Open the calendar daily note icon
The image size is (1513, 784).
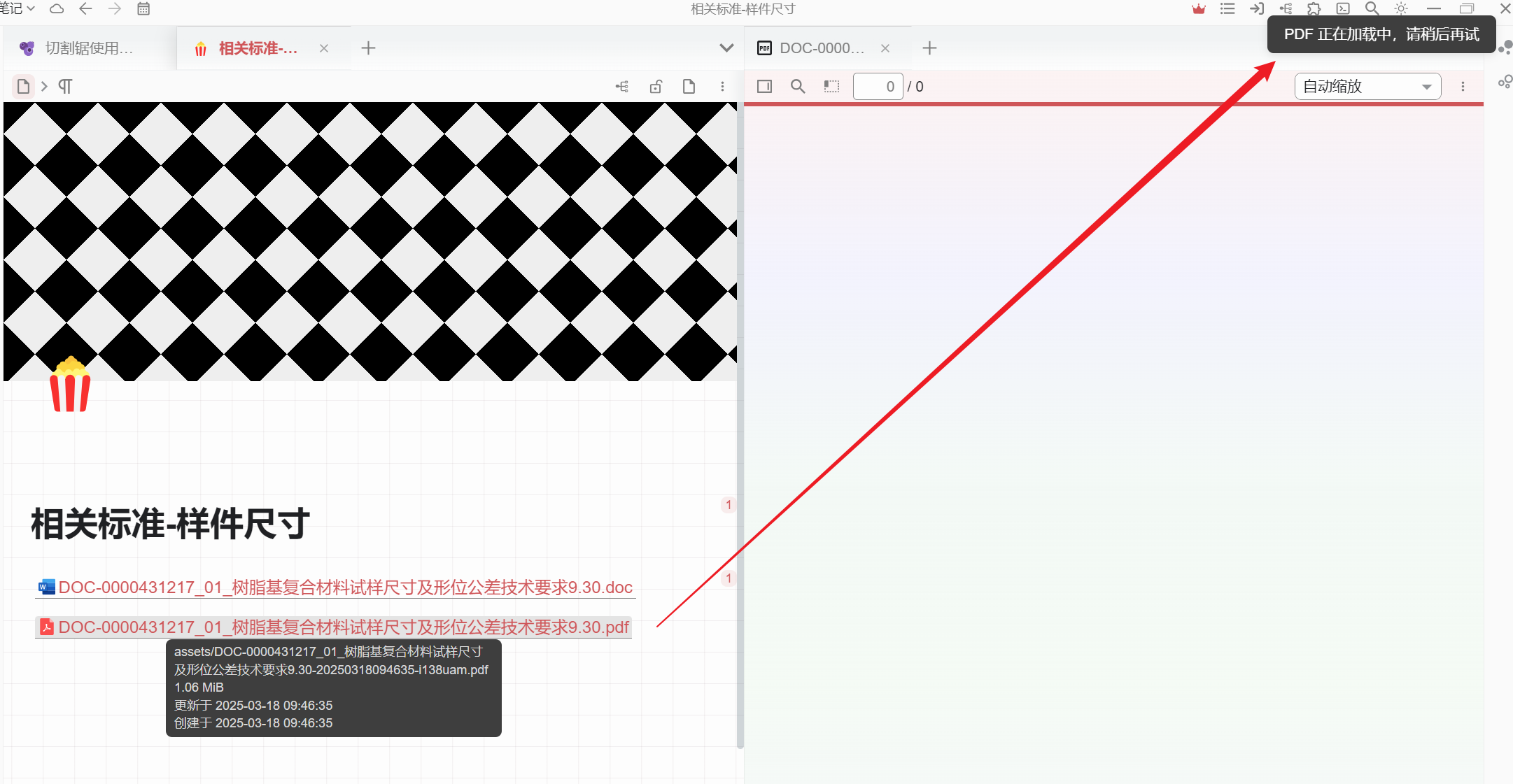click(143, 9)
